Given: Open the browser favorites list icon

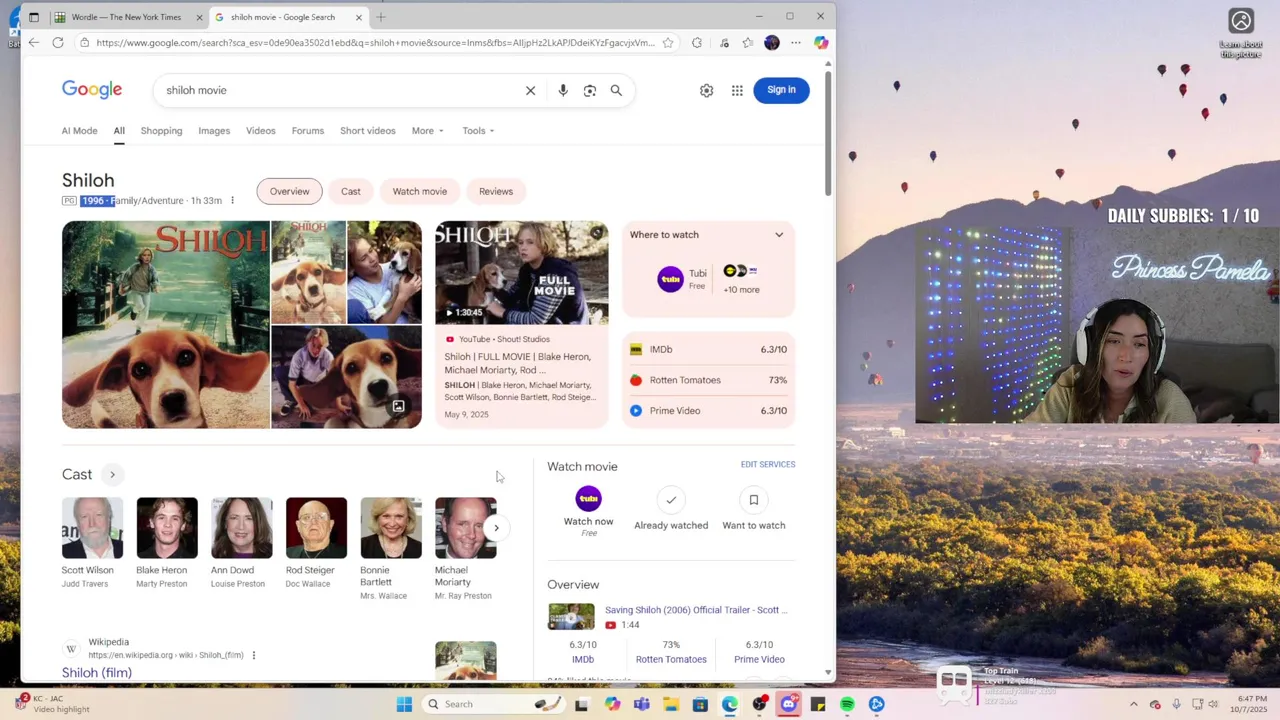Looking at the screenshot, I should click(x=747, y=43).
